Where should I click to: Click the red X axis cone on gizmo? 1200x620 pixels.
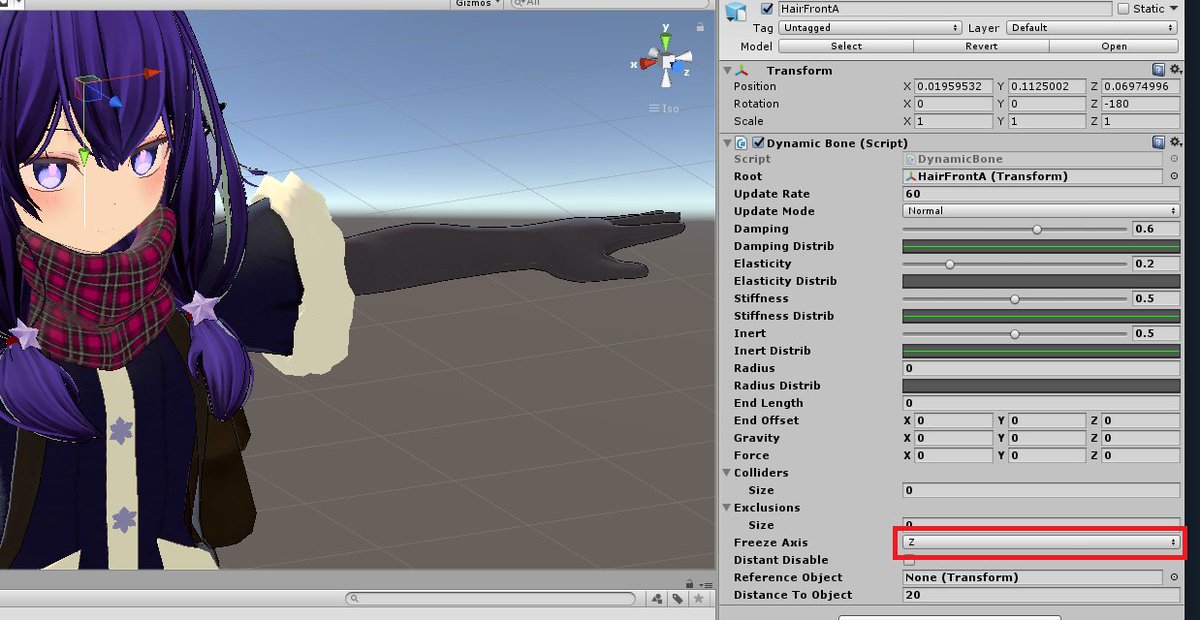click(x=646, y=63)
